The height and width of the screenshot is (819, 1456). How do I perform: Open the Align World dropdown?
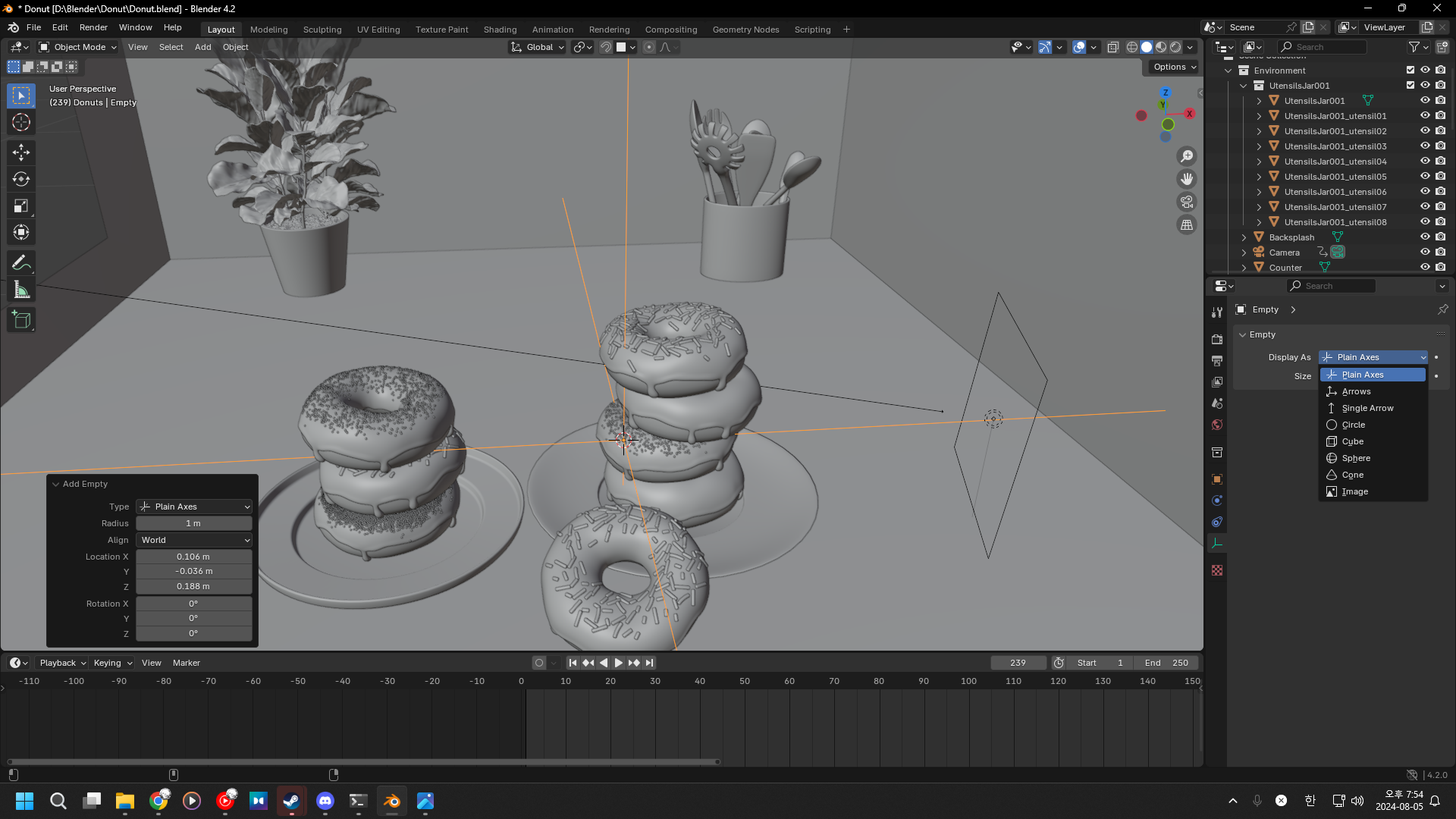point(194,540)
